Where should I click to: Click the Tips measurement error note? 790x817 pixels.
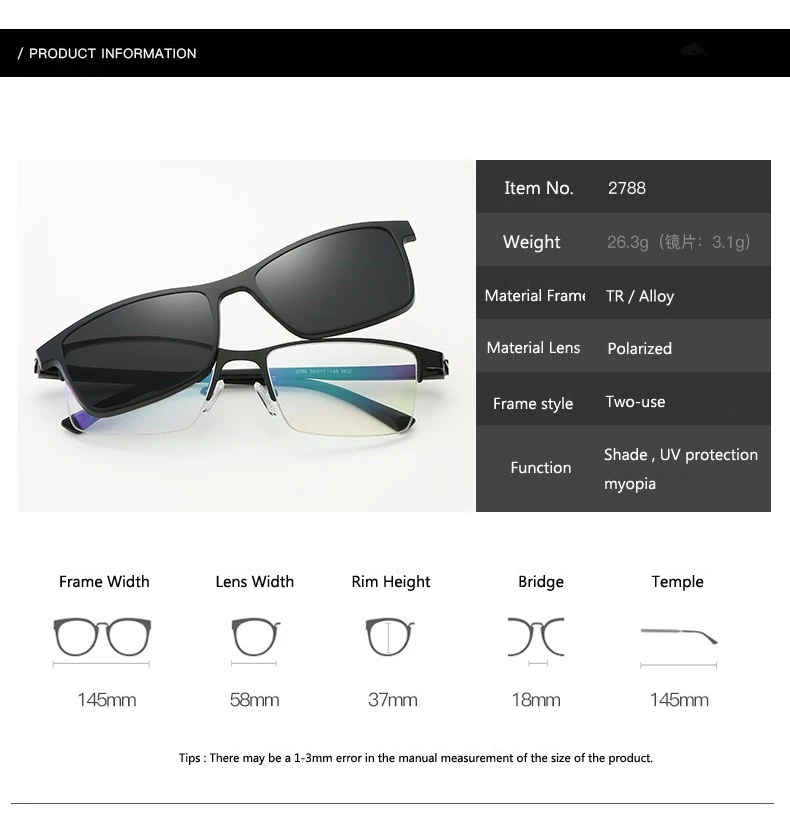tap(415, 758)
